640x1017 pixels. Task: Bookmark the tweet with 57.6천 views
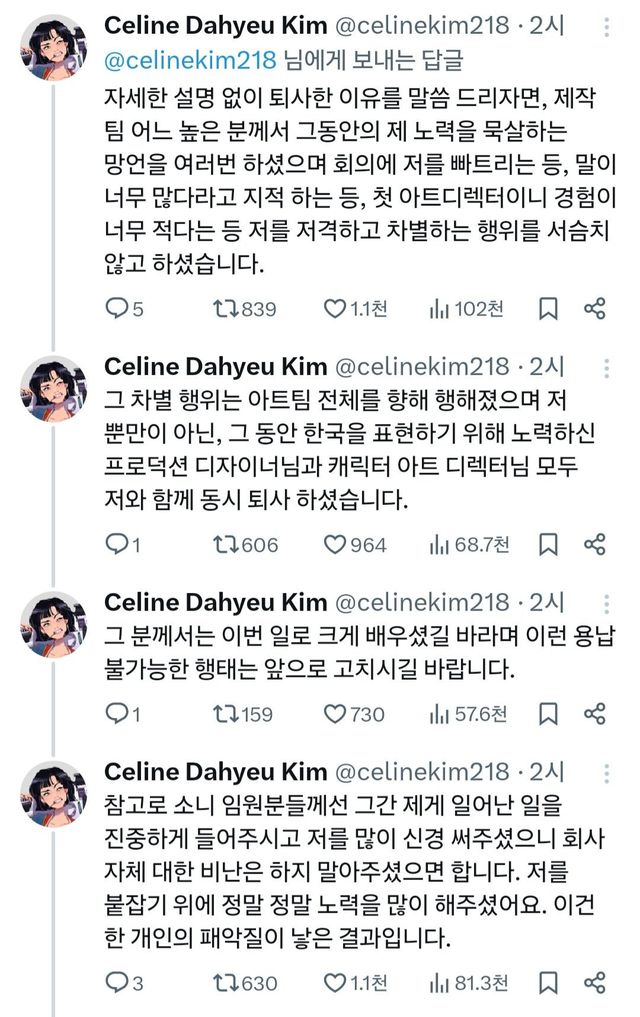(x=548, y=713)
